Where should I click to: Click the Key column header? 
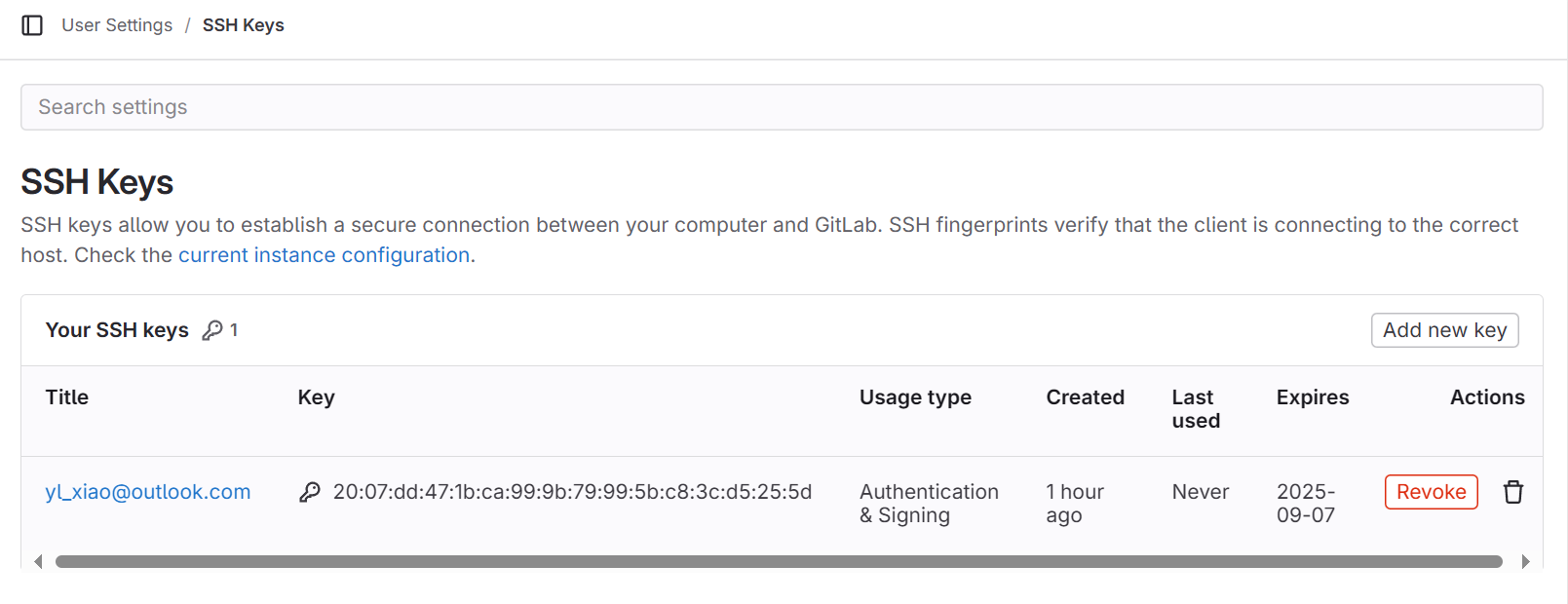316,397
